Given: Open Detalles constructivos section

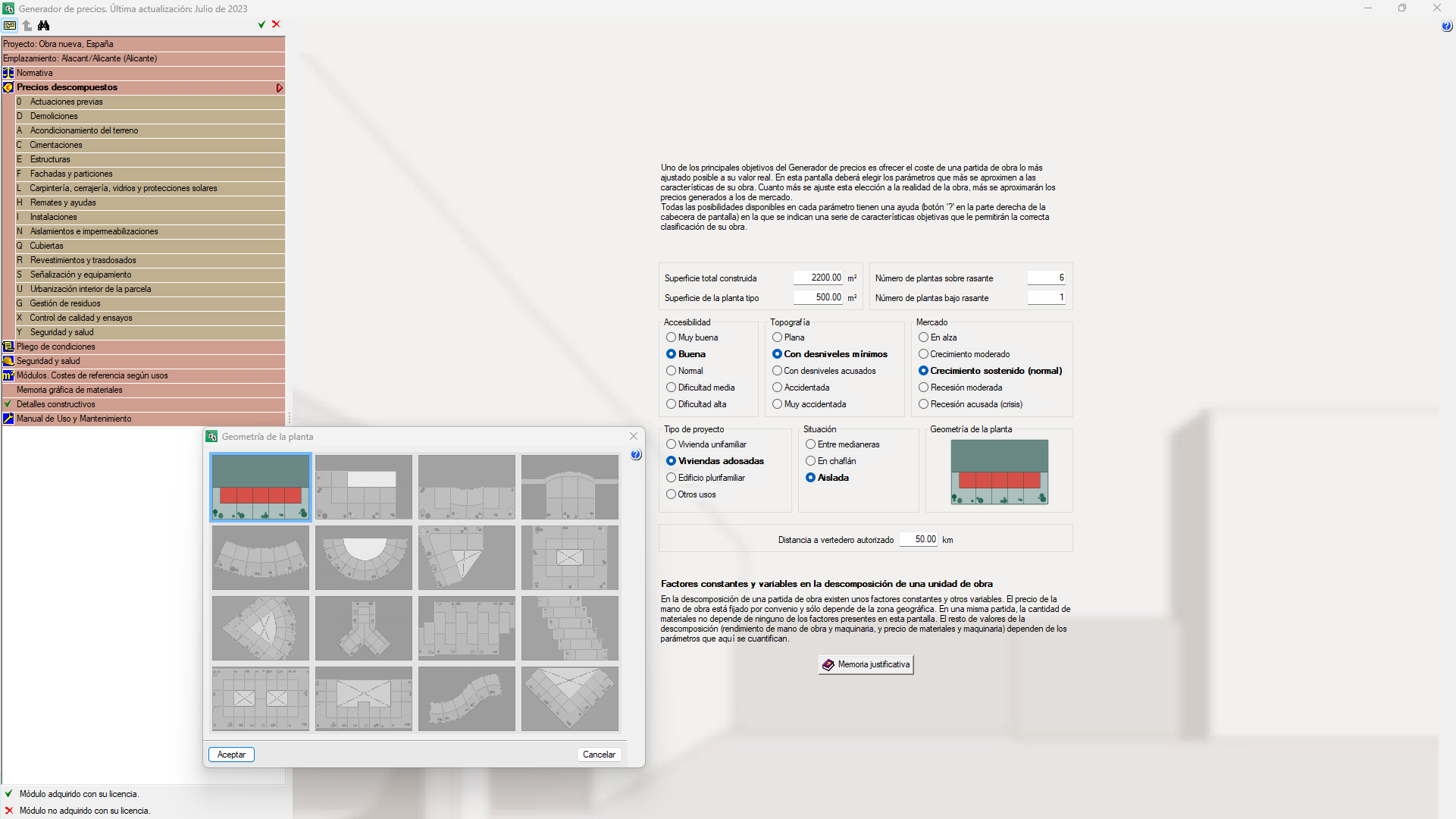Looking at the screenshot, I should tap(56, 404).
